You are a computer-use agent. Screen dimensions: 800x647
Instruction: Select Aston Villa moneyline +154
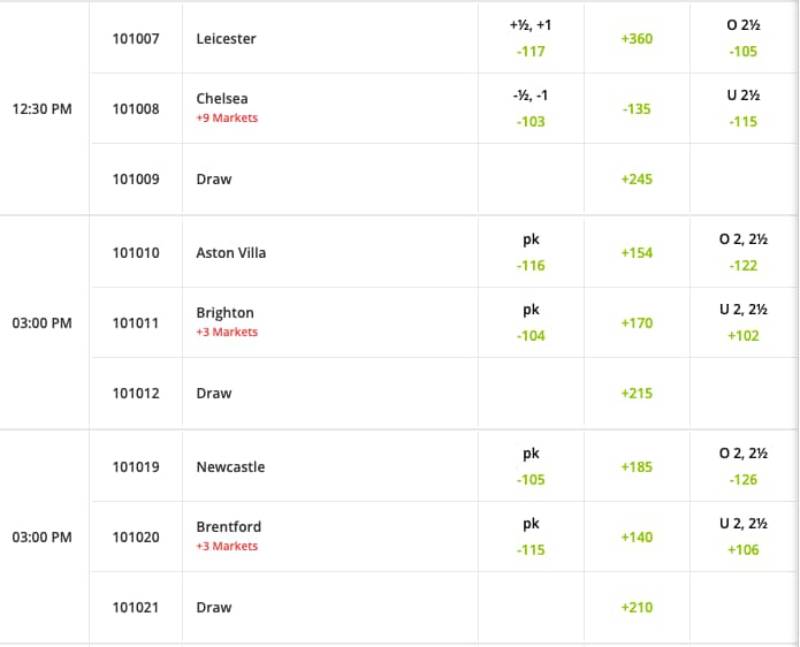click(x=636, y=252)
